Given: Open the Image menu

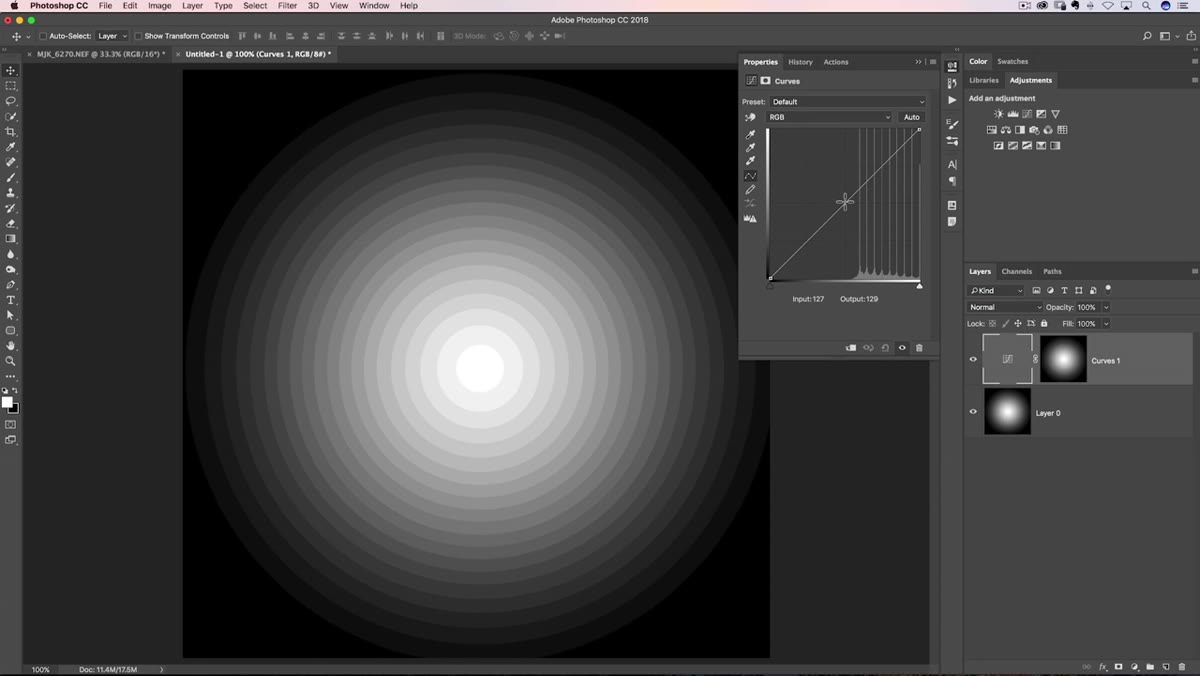Looking at the screenshot, I should click(x=160, y=6).
